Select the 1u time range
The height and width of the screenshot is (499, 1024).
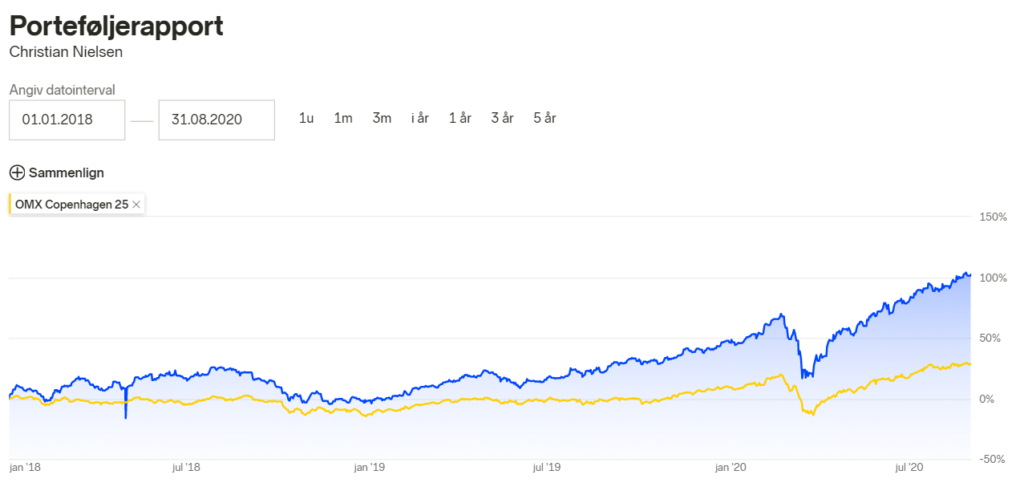pos(306,119)
